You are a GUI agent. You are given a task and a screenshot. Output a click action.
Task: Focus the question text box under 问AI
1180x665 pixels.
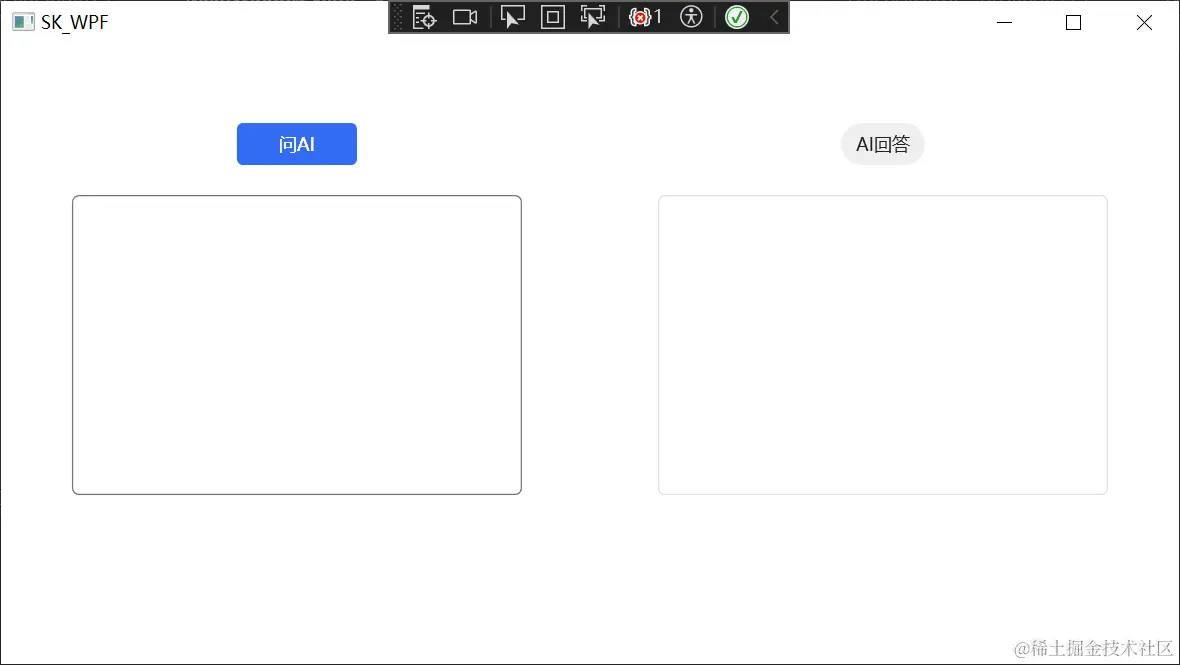coord(297,345)
